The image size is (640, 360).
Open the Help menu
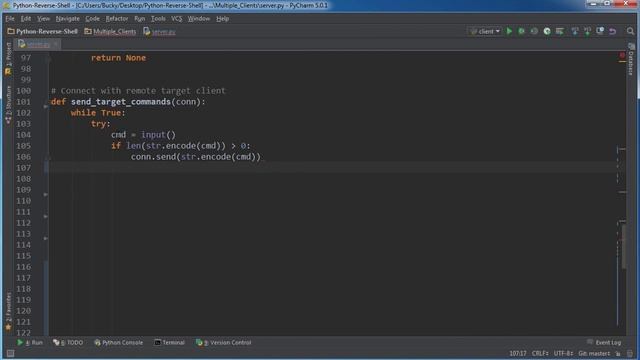point(222,18)
